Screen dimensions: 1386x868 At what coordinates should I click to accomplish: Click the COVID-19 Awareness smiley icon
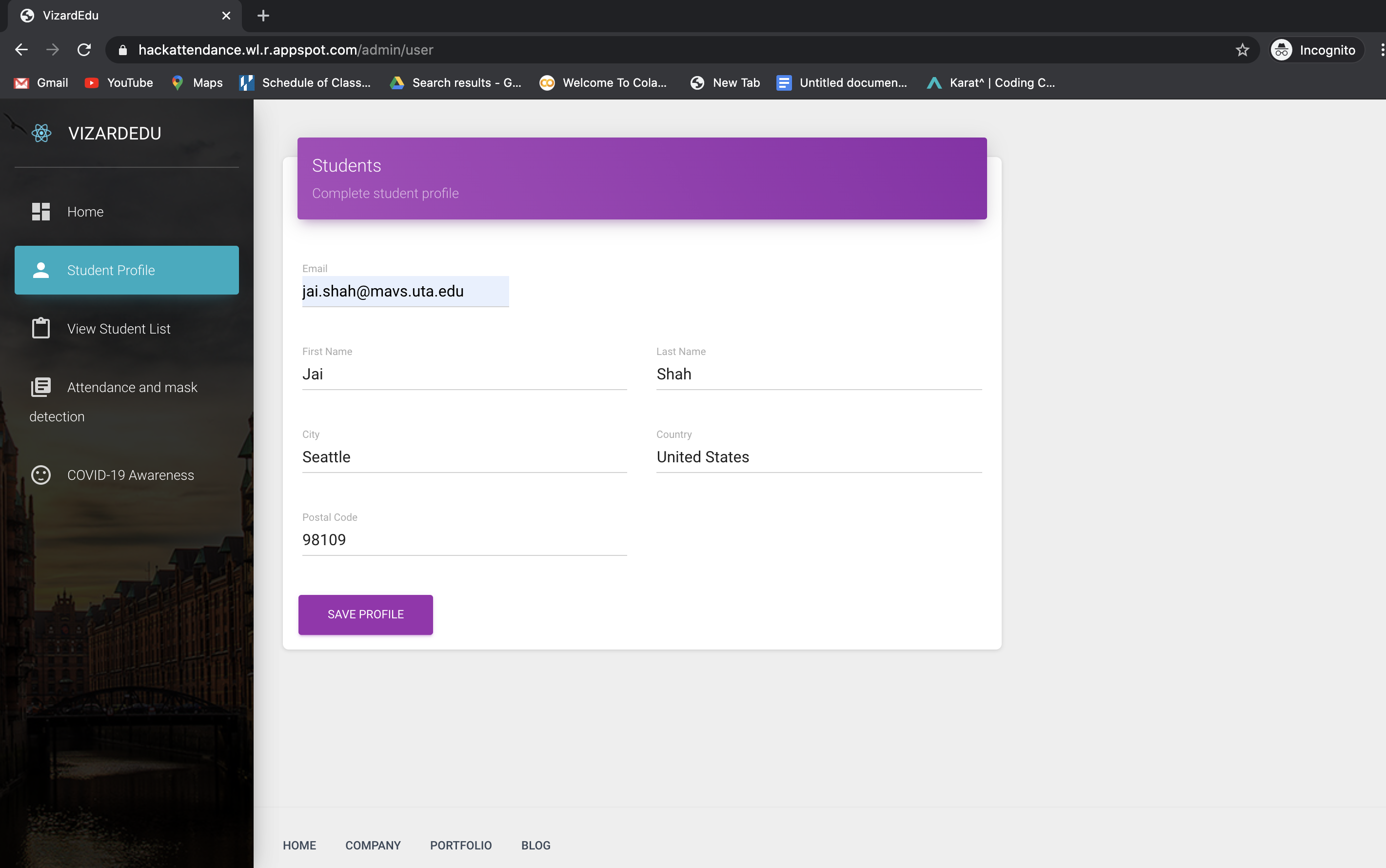[x=41, y=475]
